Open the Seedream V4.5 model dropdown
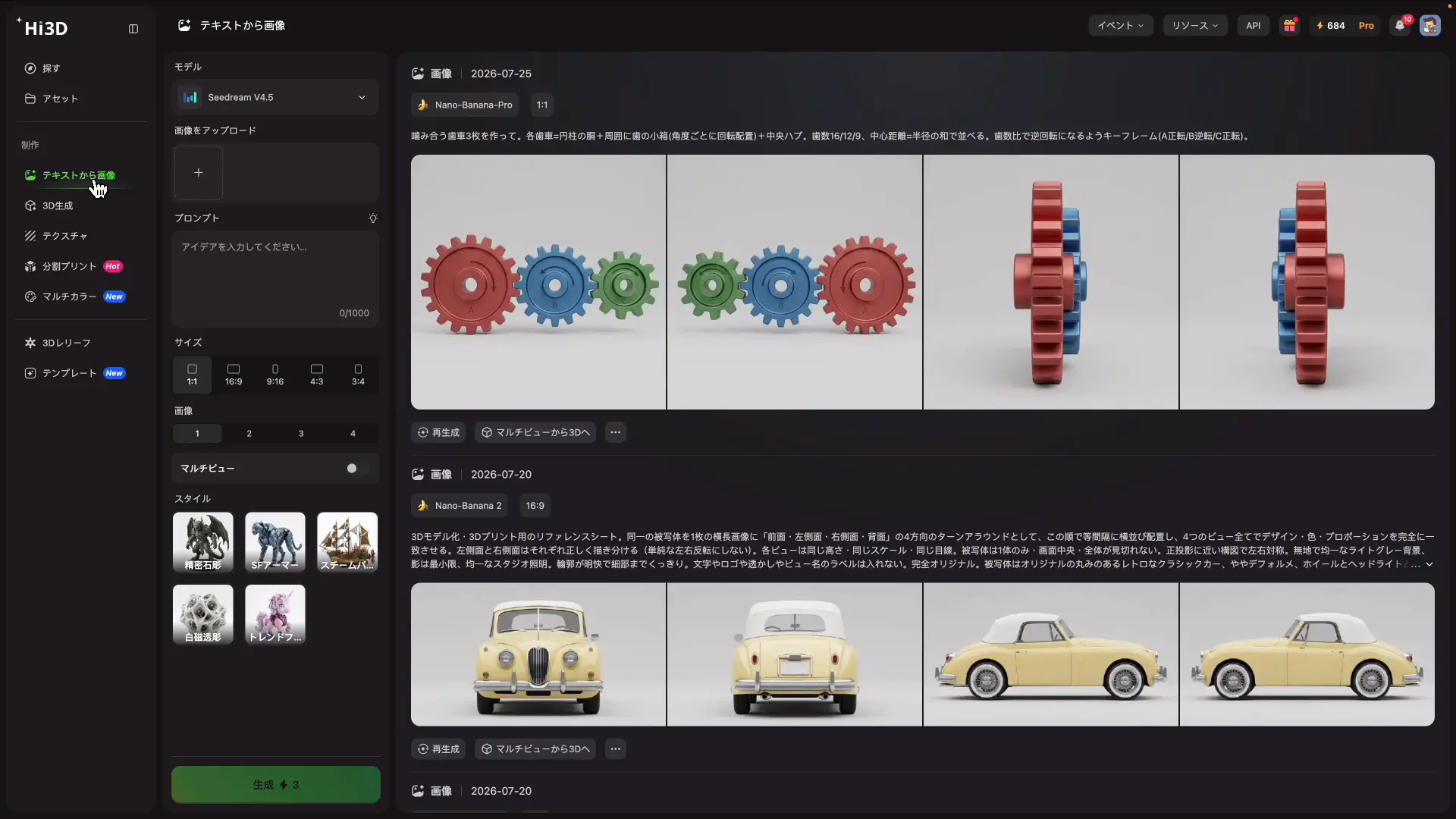 (275, 98)
